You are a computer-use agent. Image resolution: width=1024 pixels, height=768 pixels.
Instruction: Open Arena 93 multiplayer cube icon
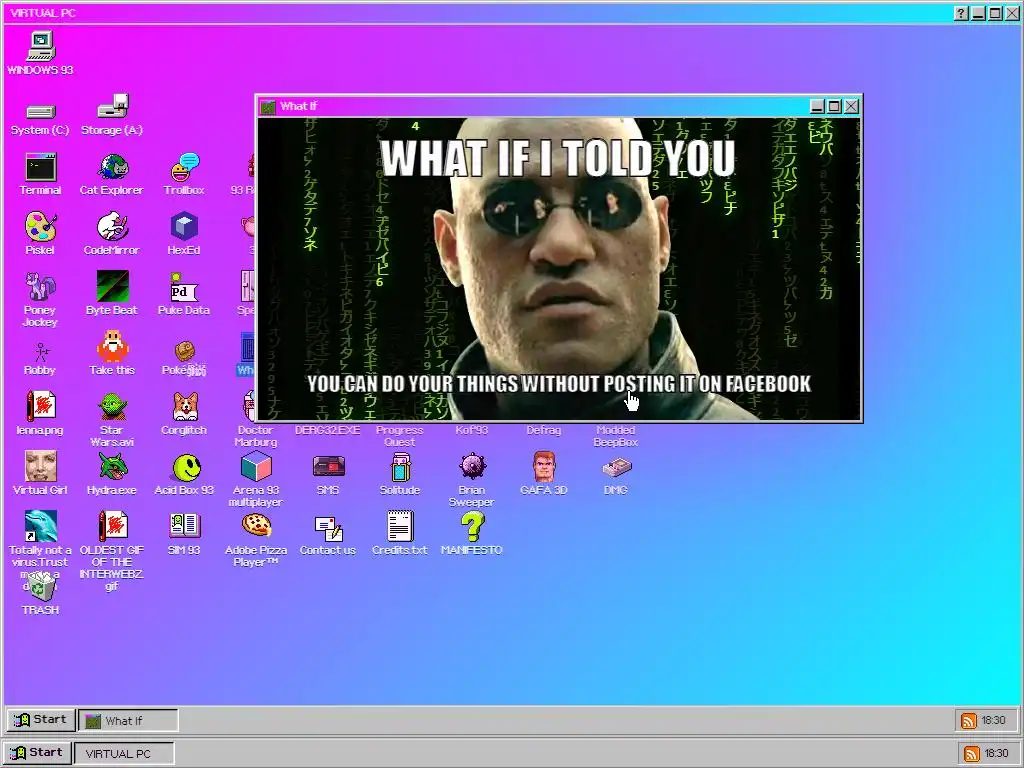[256, 466]
